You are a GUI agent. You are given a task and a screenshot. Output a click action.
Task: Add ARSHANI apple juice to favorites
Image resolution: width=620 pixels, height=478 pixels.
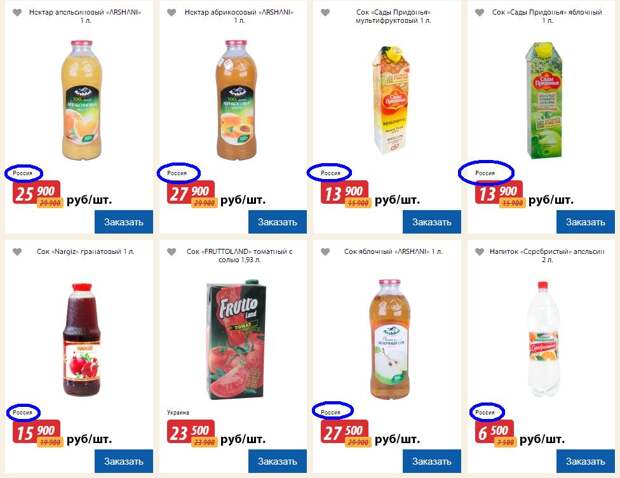click(x=325, y=252)
